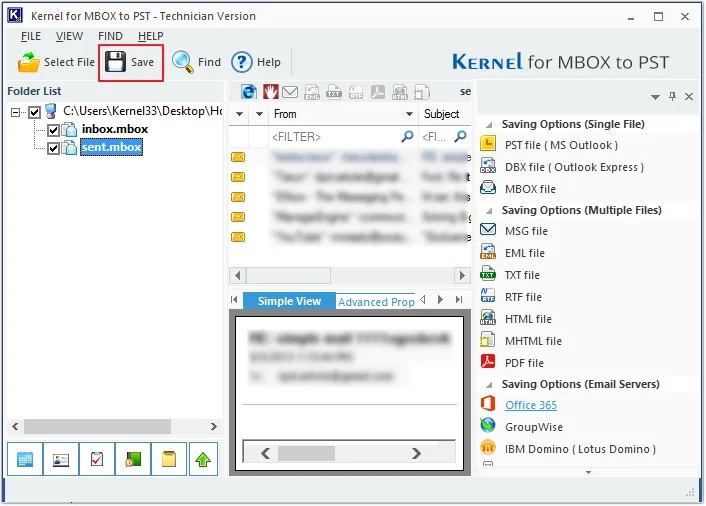The width and height of the screenshot is (706, 506).
Task: Collapse Saving Options (Single File) section
Action: (489, 125)
